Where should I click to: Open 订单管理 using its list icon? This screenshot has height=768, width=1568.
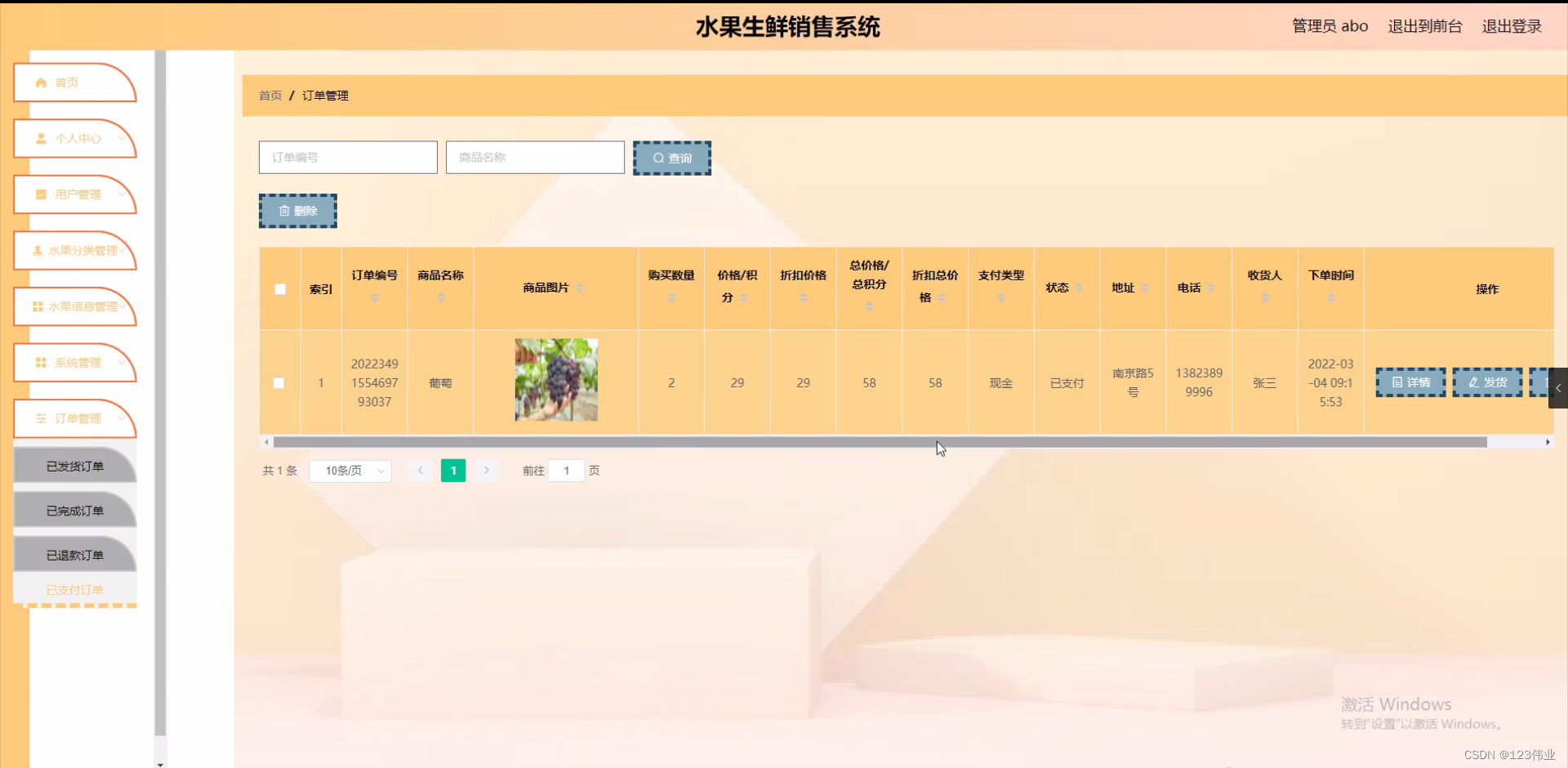tap(42, 418)
